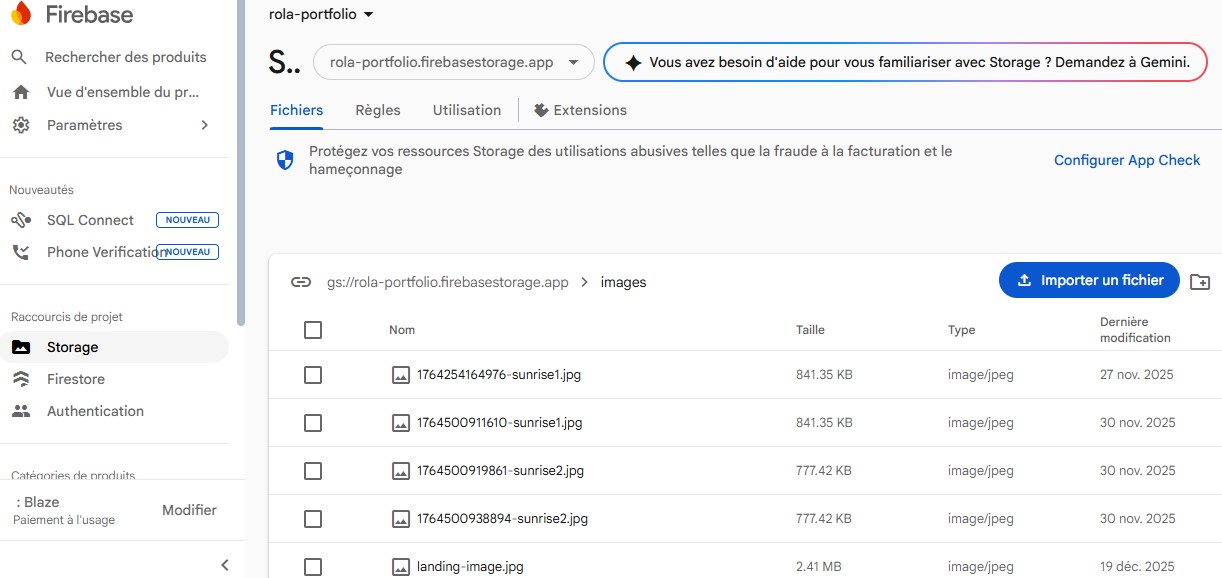
Task: Click the 2.41 MB size cell
Action: pyautogui.click(x=818, y=567)
